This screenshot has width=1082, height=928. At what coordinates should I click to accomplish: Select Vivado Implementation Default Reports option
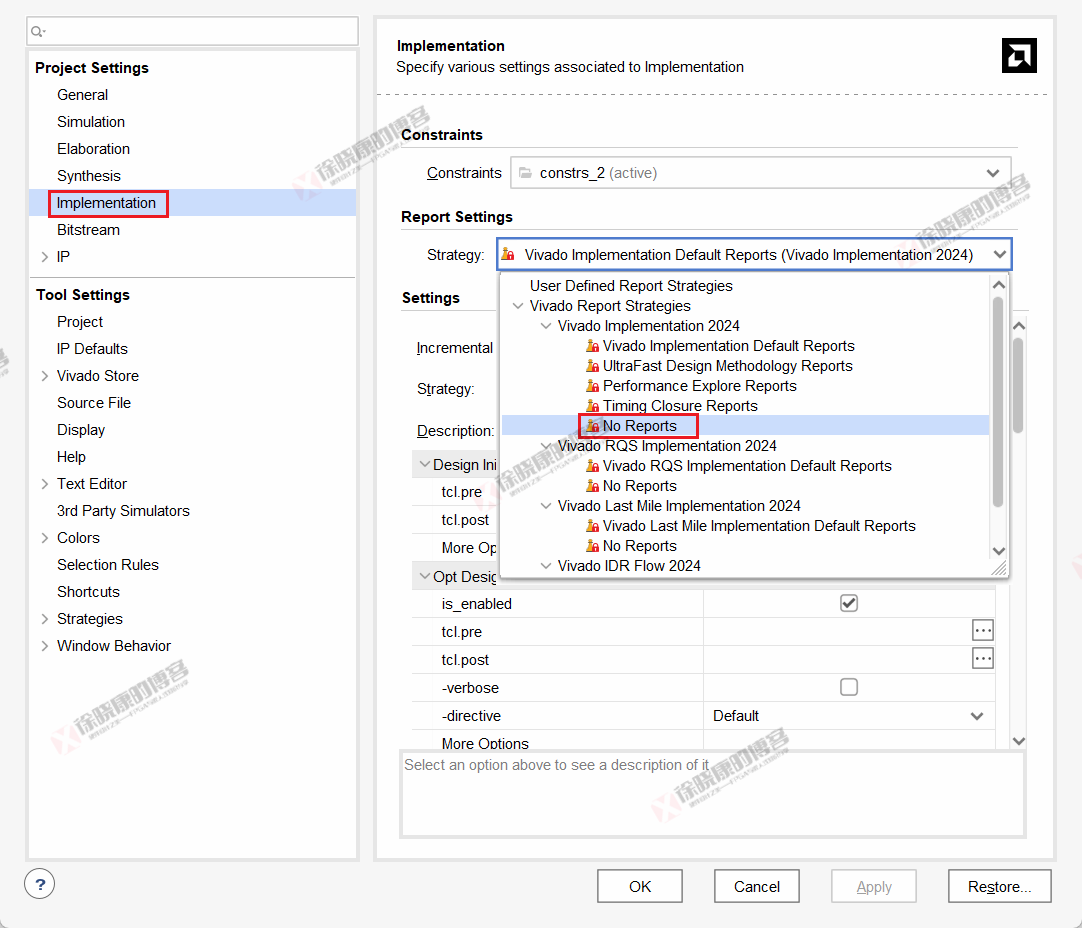729,346
